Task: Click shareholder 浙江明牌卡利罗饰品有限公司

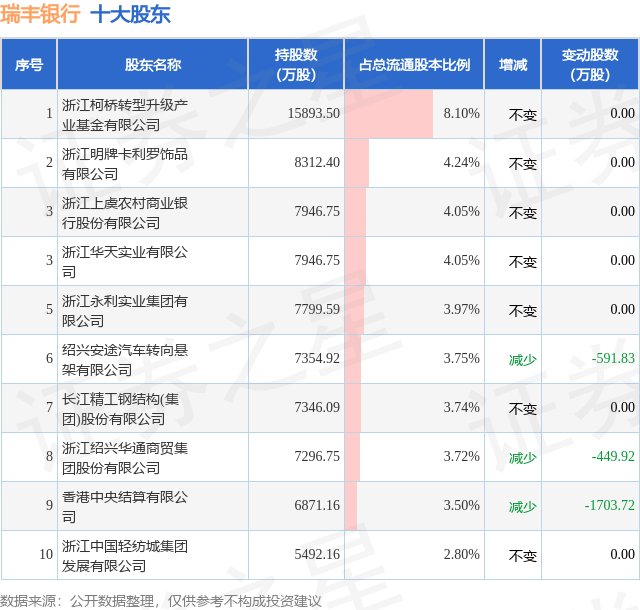Action: pyautogui.click(x=125, y=164)
